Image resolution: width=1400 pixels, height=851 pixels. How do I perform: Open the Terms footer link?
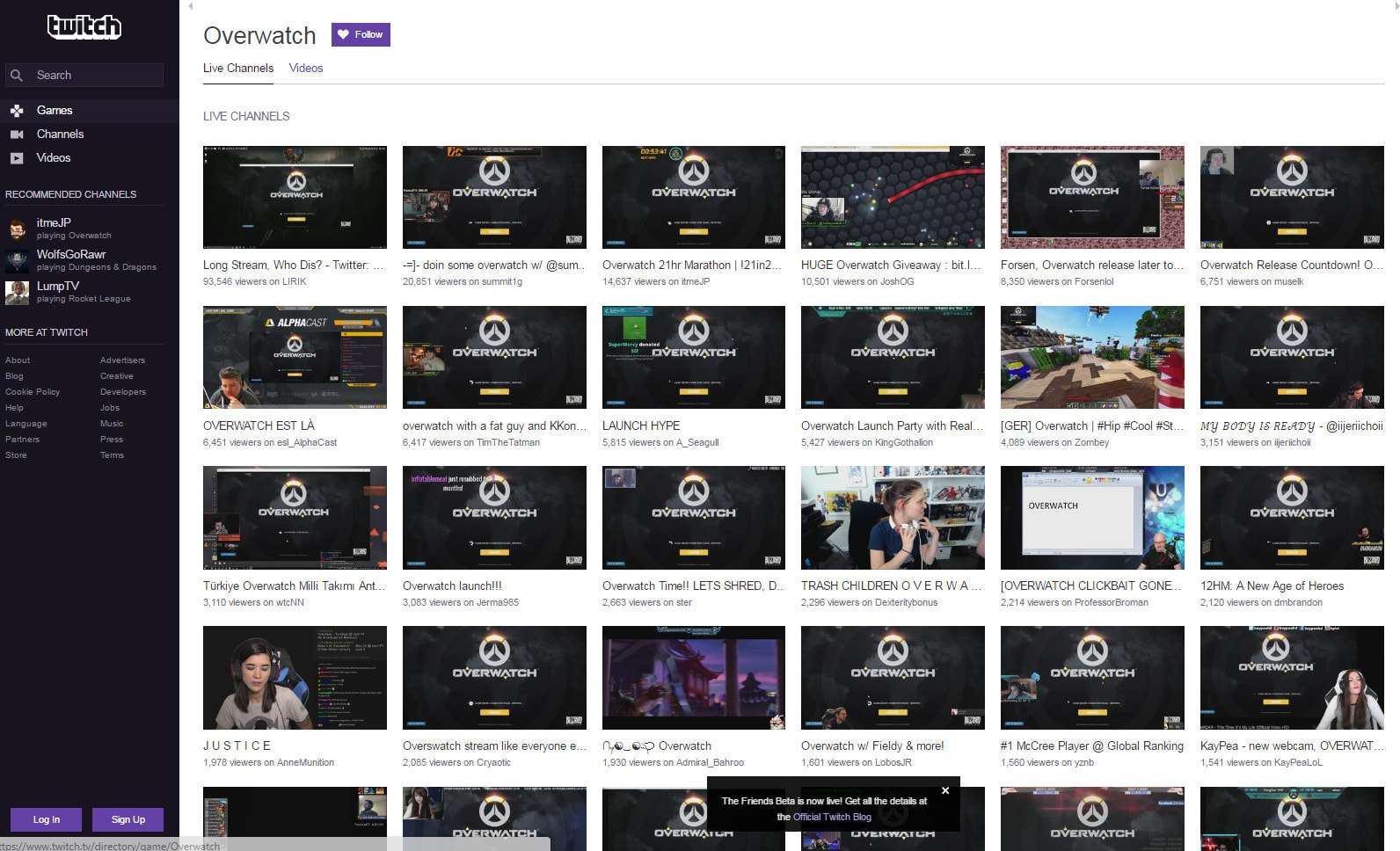112,455
